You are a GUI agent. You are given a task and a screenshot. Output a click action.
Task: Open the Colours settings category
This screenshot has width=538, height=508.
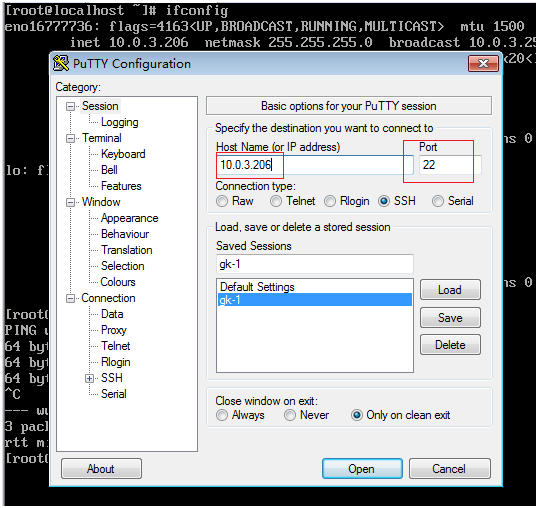(x=118, y=282)
